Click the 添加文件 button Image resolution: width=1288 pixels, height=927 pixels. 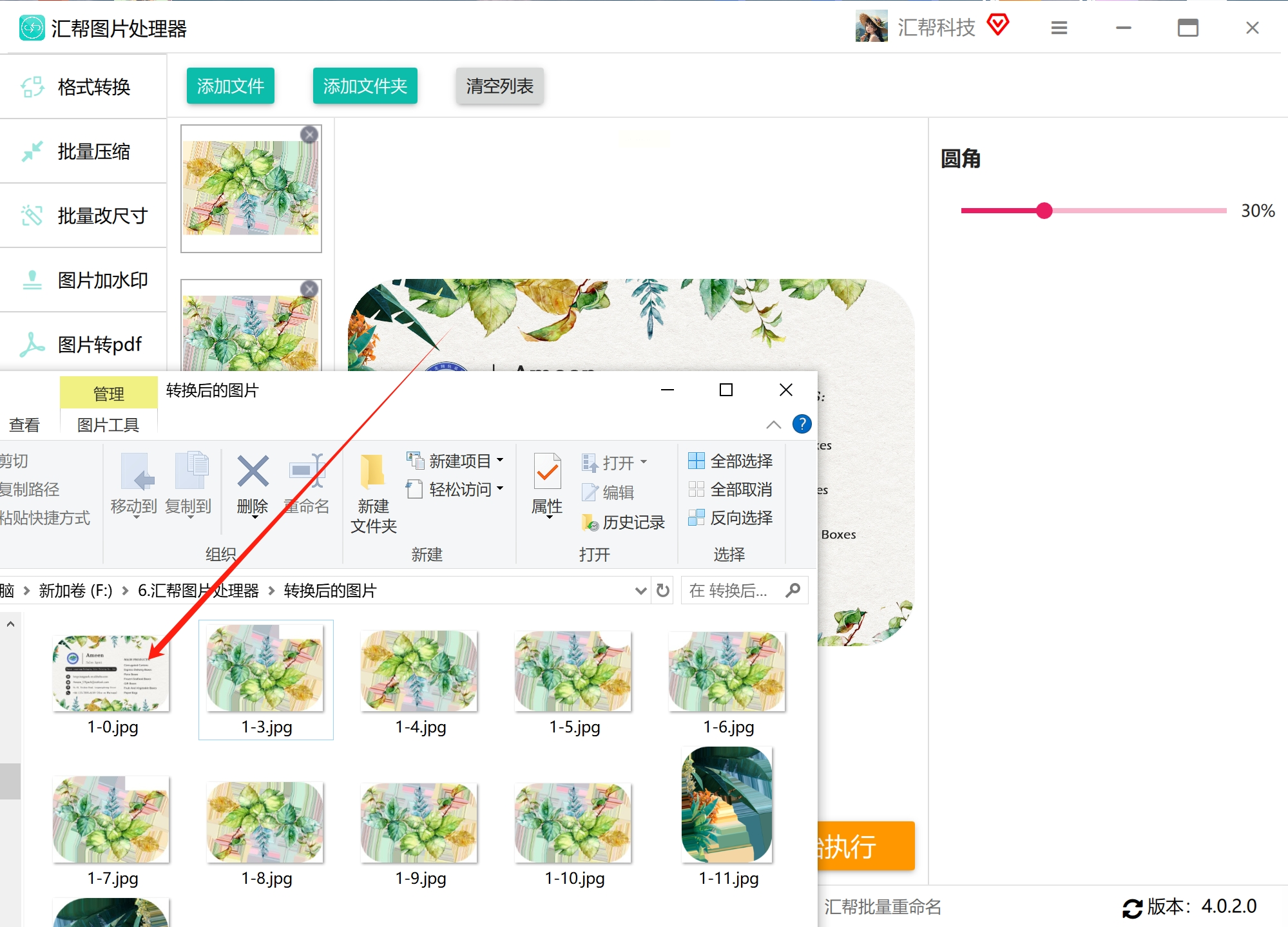231,86
